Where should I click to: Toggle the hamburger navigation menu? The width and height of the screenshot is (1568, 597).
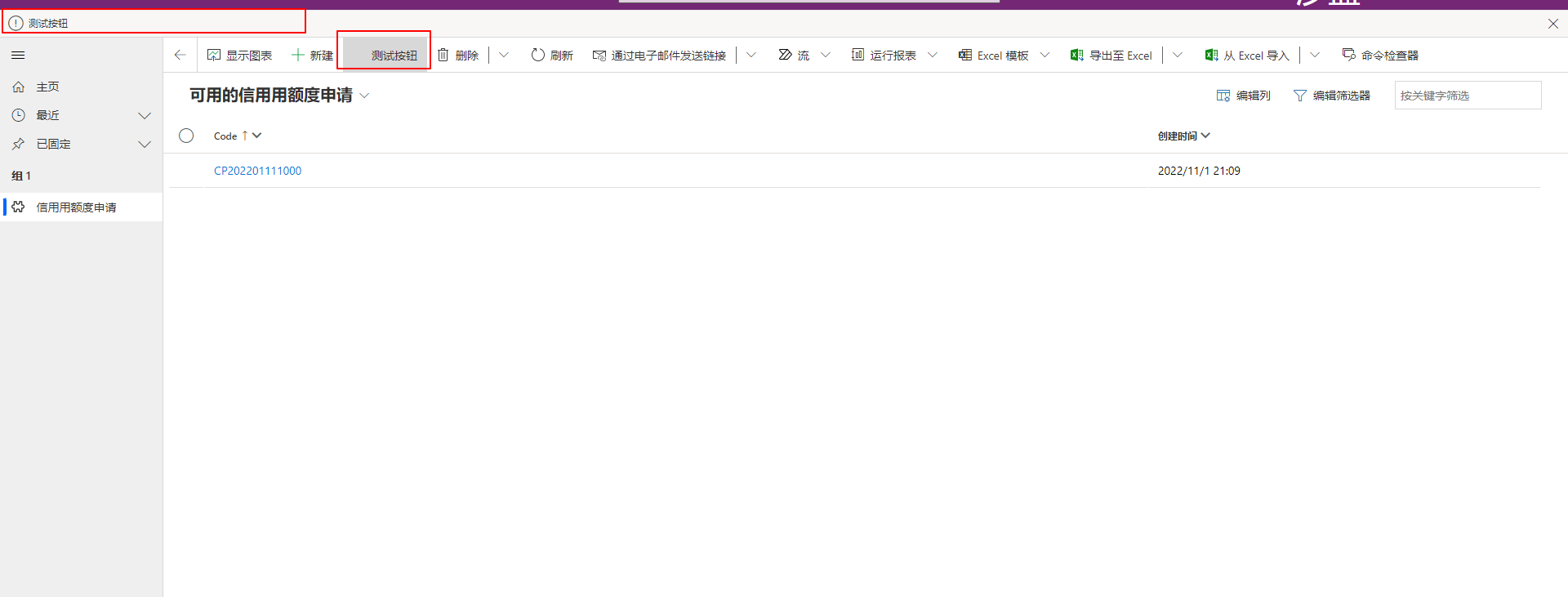(x=18, y=56)
